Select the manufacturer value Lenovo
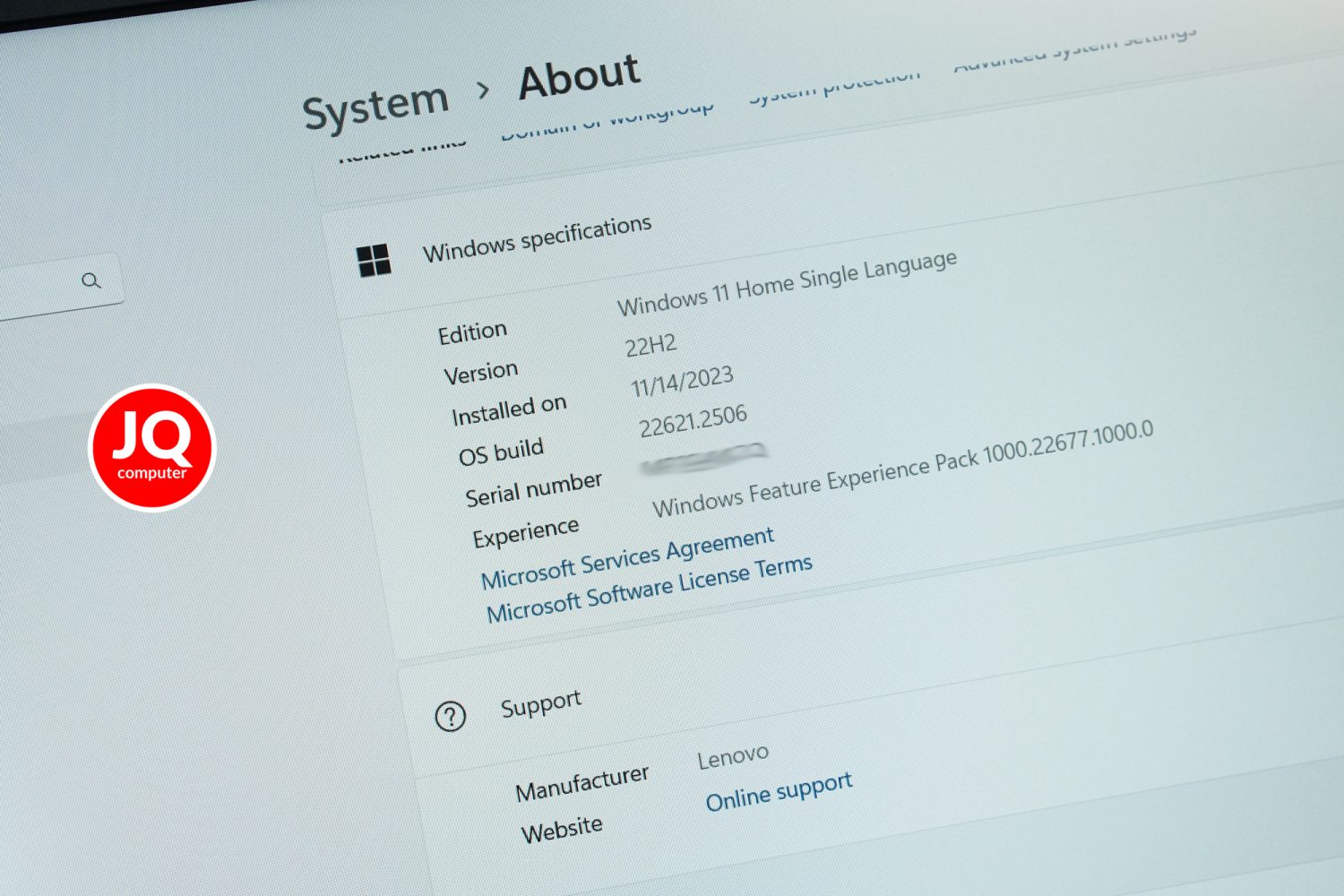This screenshot has height=896, width=1344. pos(733,756)
